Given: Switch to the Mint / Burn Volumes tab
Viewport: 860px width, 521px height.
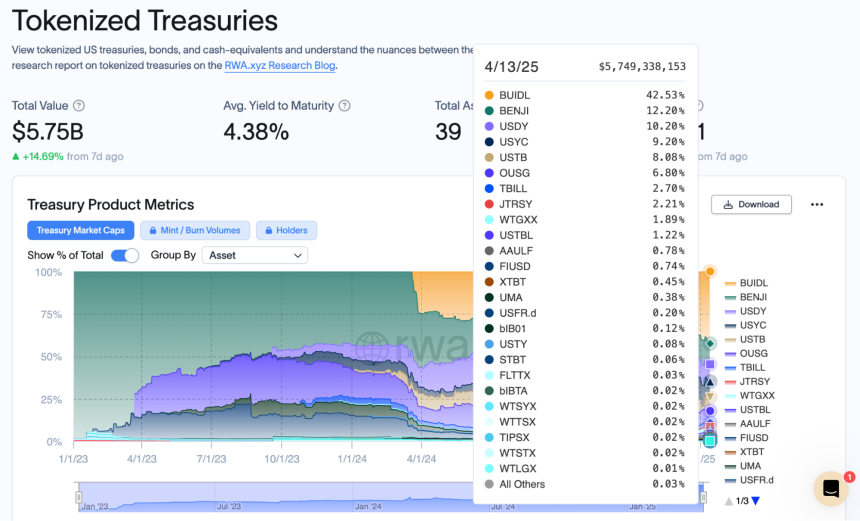Looking at the screenshot, I should (195, 231).
